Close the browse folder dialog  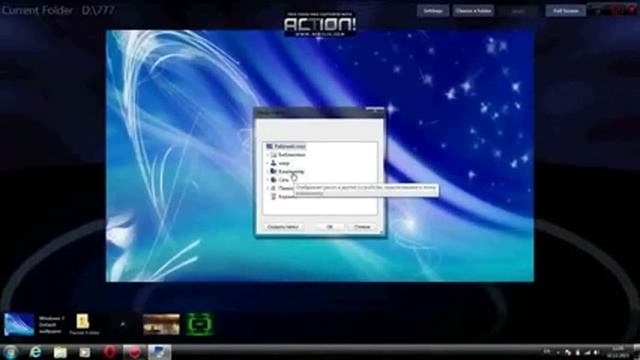tap(375, 110)
